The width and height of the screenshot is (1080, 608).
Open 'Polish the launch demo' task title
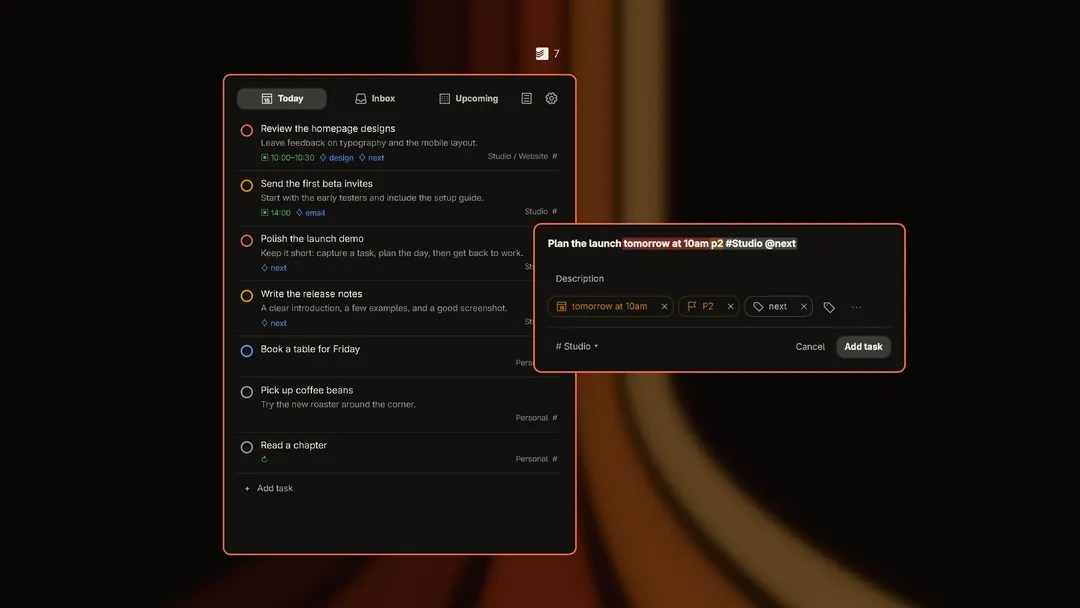click(x=312, y=239)
